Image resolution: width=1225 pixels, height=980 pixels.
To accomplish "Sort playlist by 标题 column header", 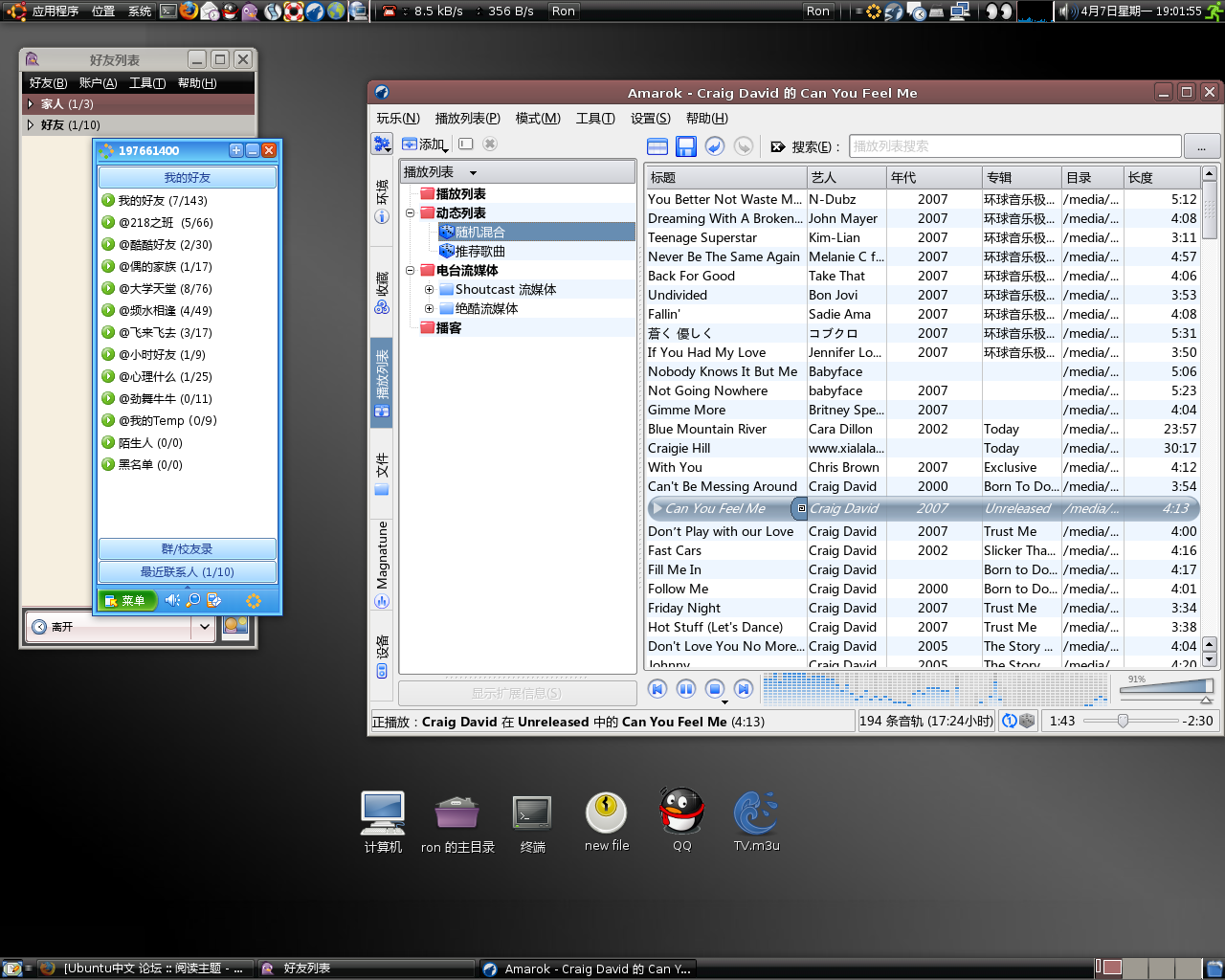I will tap(726, 177).
